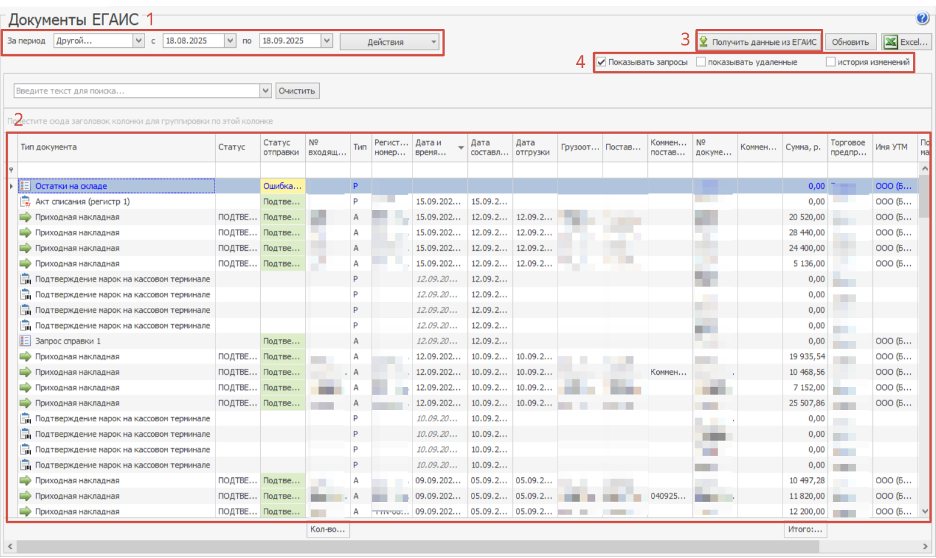
Task: Click the Торговое предпр column header
Action: pos(849,147)
